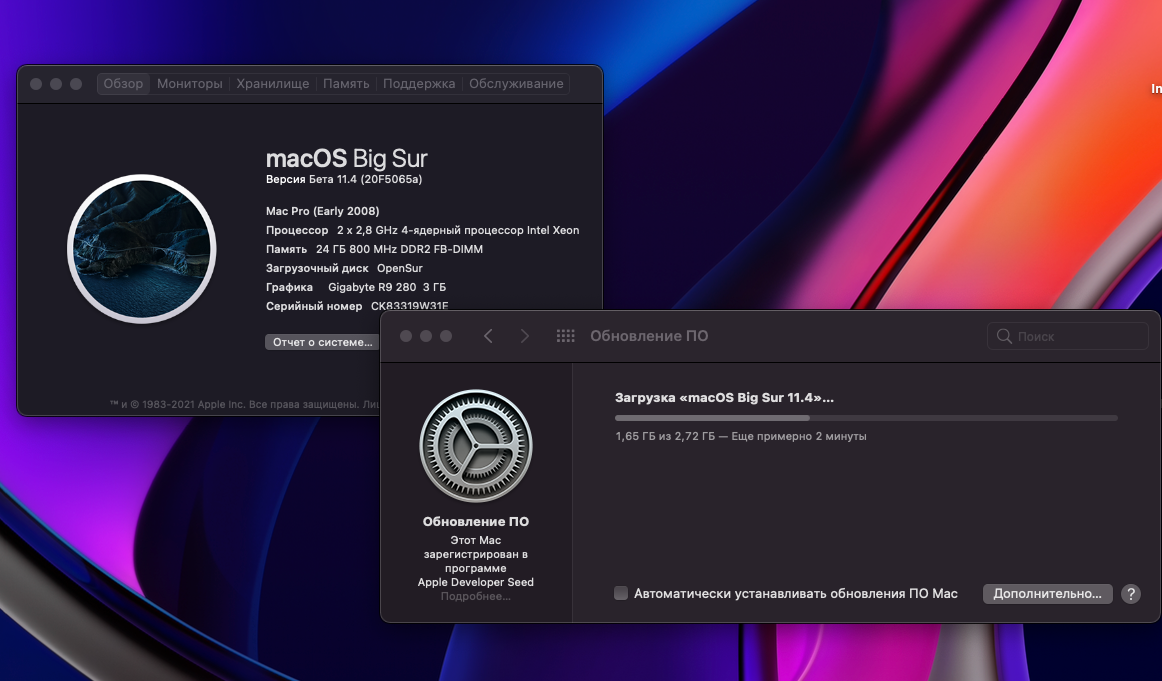Image resolution: width=1162 pixels, height=681 pixels.
Task: Switch to the Хранилище tab
Action: [273, 84]
